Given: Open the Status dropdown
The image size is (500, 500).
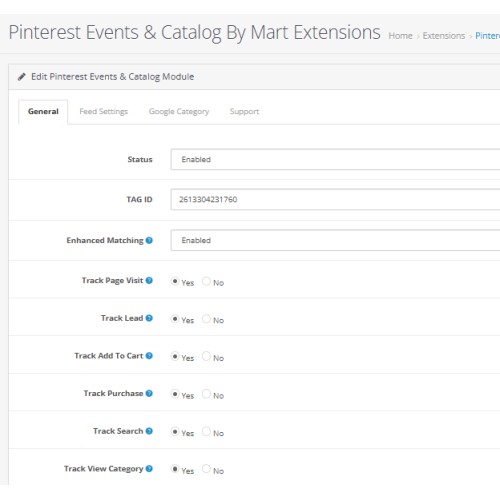Looking at the screenshot, I should [x=335, y=159].
